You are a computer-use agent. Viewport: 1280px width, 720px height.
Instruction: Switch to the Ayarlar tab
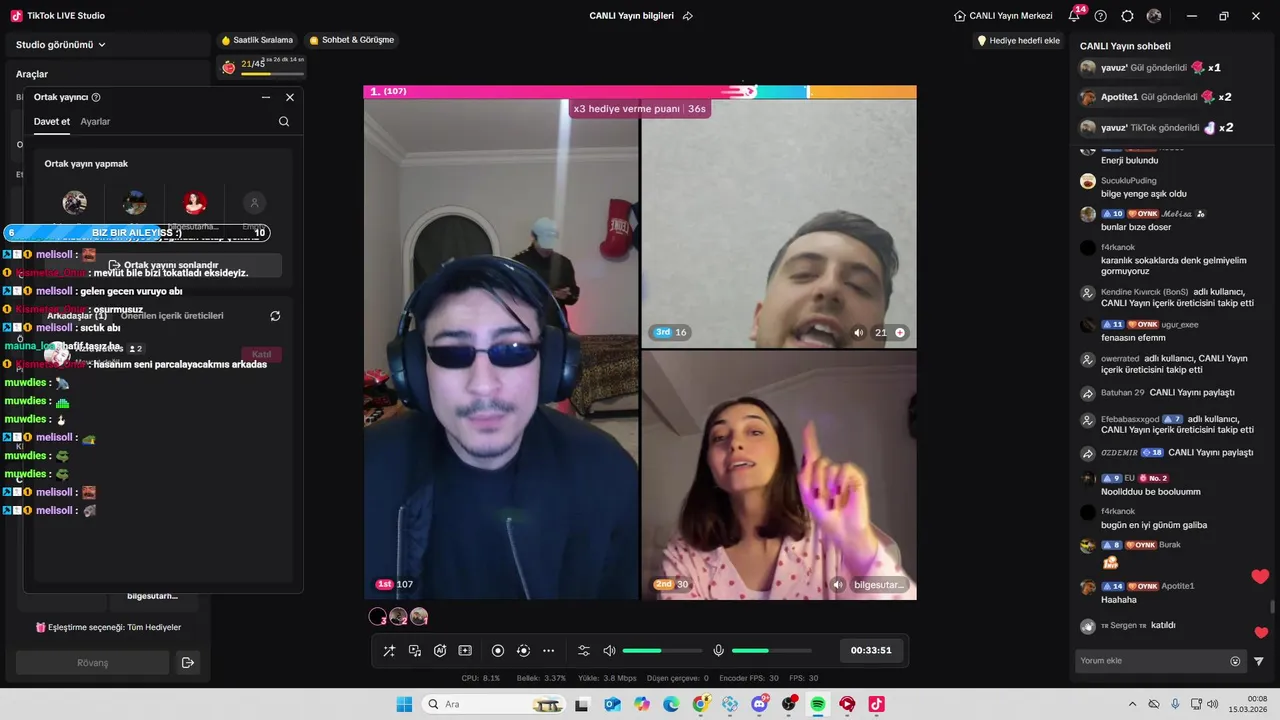[x=95, y=121]
